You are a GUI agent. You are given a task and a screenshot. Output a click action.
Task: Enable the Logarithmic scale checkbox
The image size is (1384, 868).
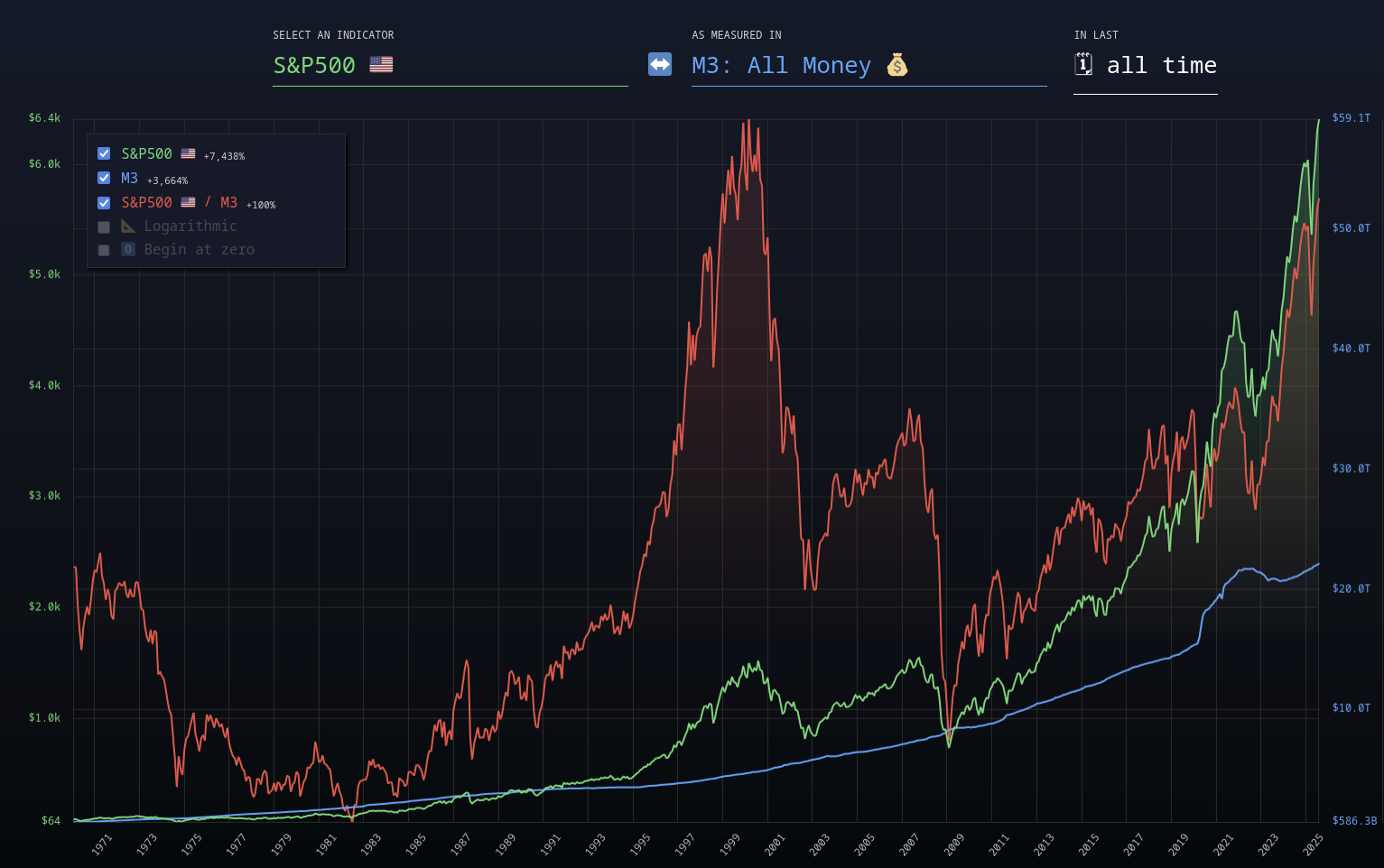(x=104, y=226)
